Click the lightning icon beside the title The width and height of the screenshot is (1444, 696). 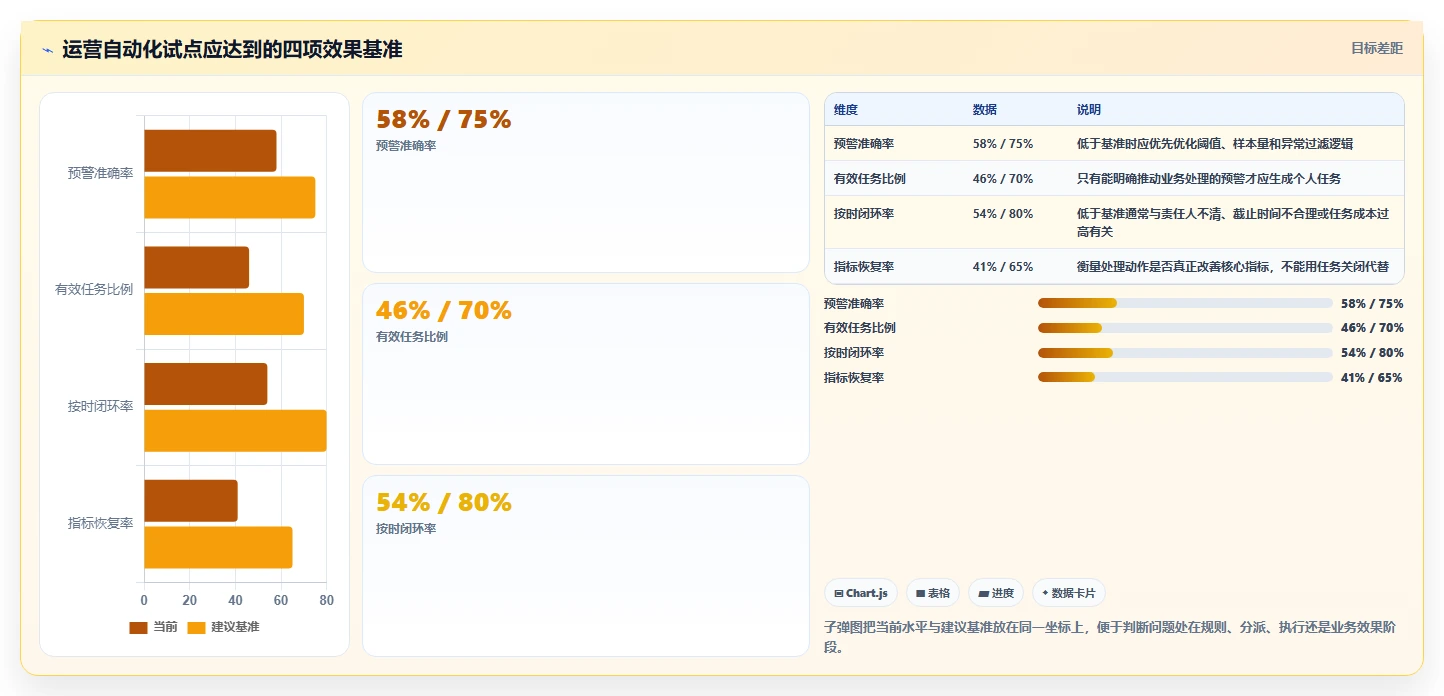click(47, 50)
